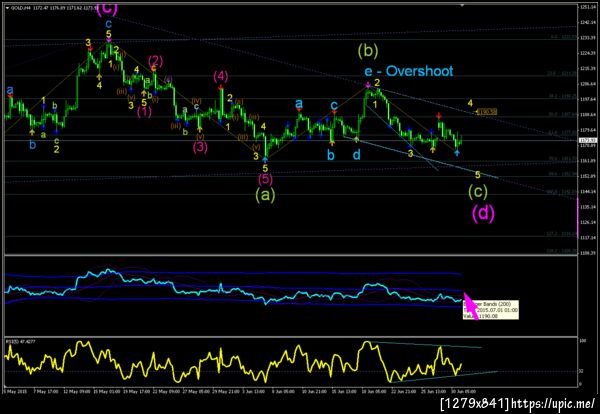Click the orange price tag beside yellow 4
Image resolution: width=600 pixels, height=414 pixels.
[487, 112]
